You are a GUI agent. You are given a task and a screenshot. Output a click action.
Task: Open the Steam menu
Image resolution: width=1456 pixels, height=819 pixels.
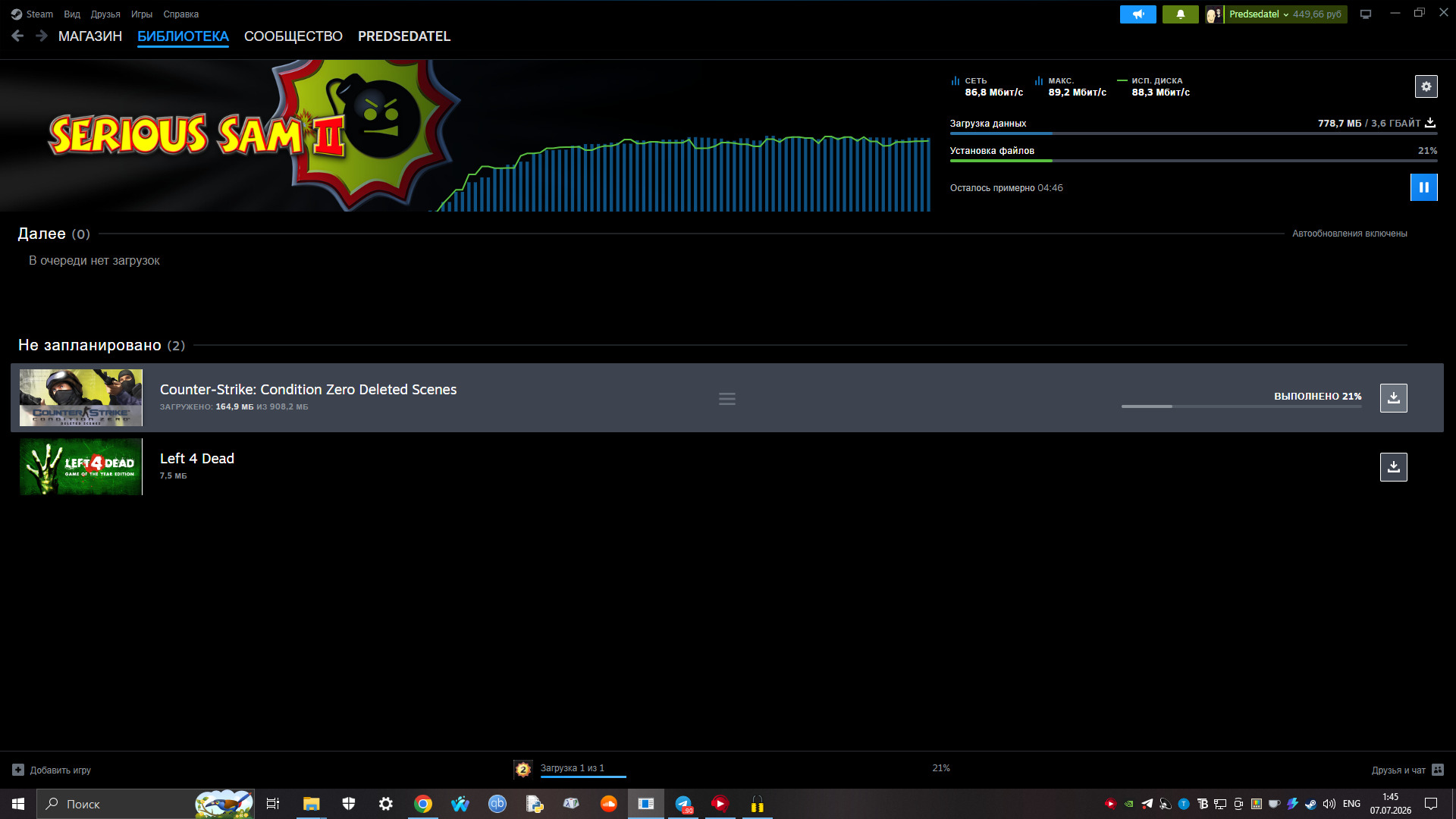coord(32,14)
